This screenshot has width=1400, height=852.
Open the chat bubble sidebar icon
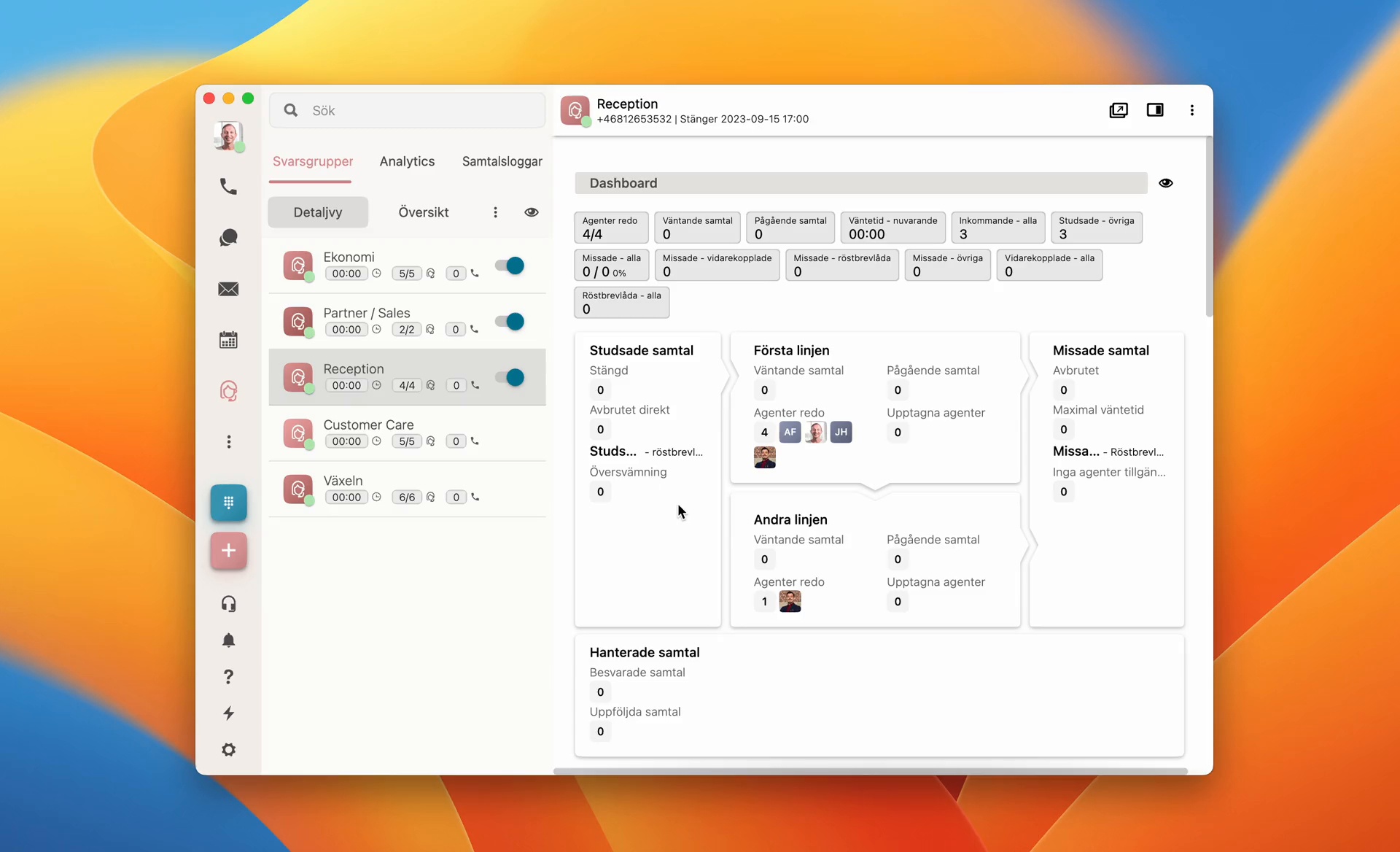coord(228,238)
